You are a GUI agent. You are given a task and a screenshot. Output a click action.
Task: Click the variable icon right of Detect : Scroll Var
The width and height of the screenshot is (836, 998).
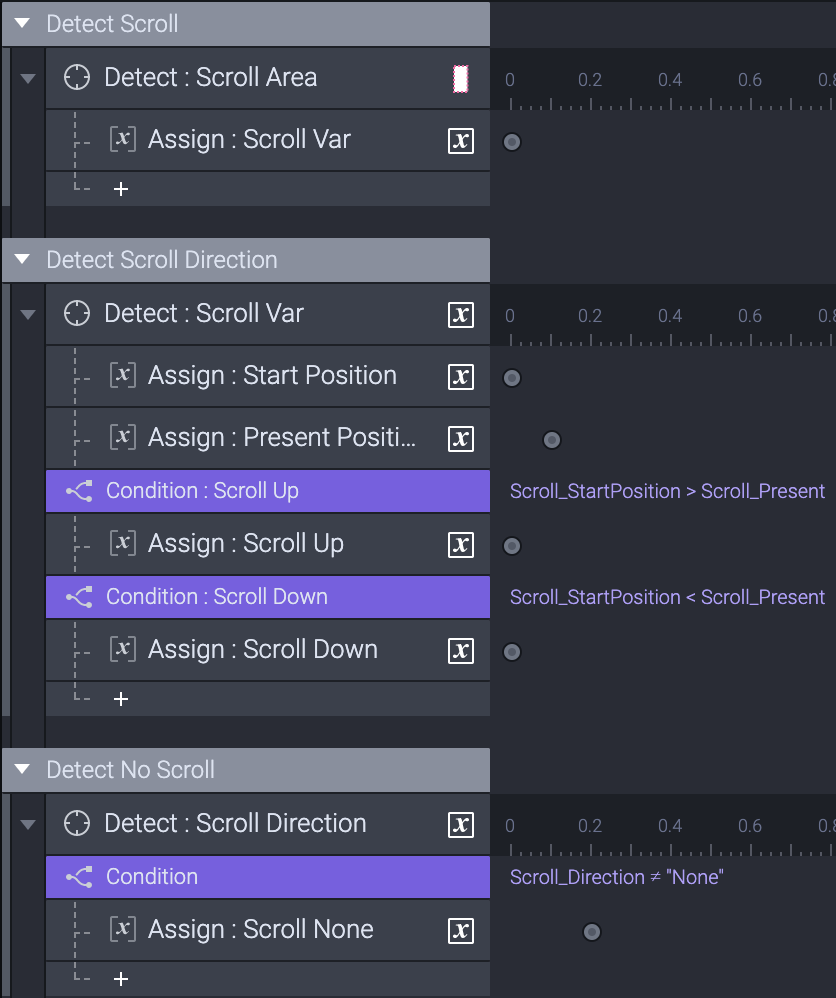pos(461,314)
